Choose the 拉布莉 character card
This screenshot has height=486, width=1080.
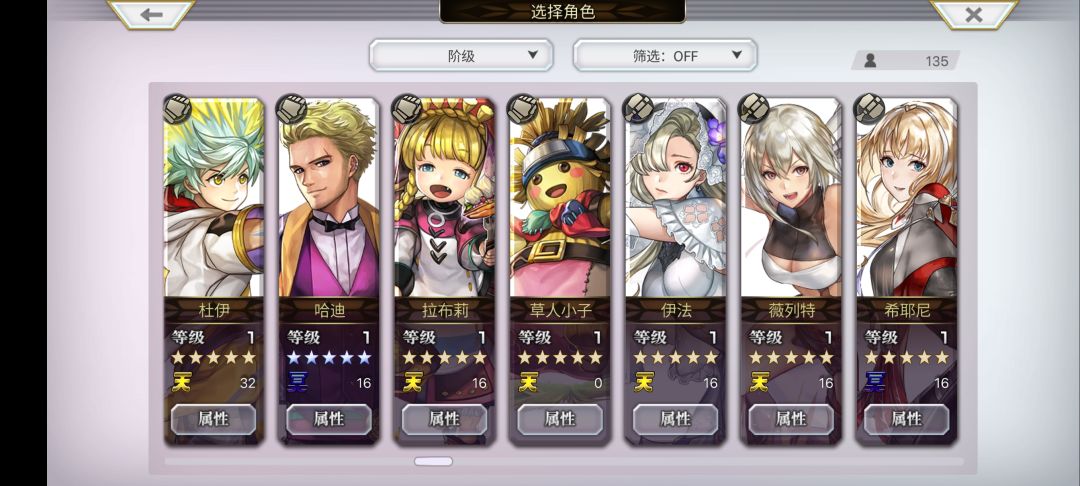point(444,271)
